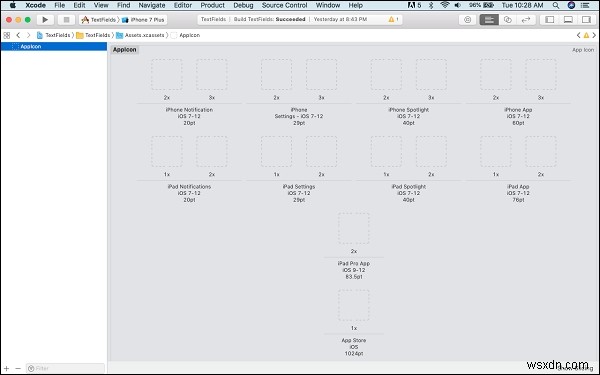Open the volume control icon
This screenshot has height=375, width=600.
pyautogui.click(x=458, y=5)
